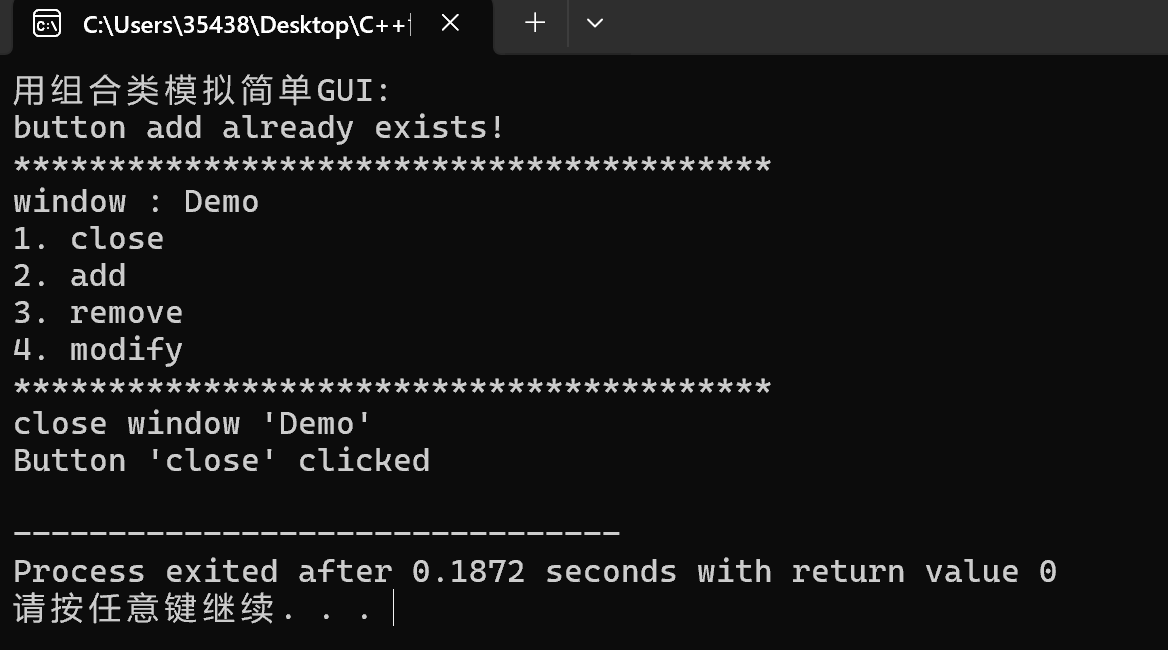Click the 'window : Demo' line
The width and height of the screenshot is (1168, 650).
(136, 202)
